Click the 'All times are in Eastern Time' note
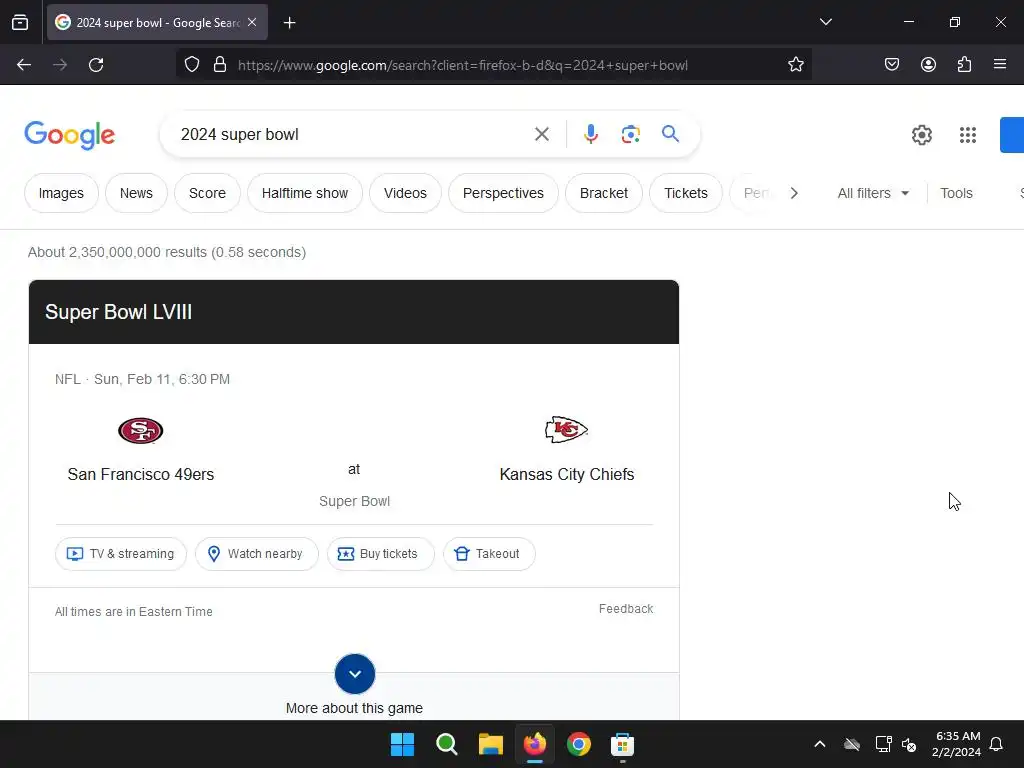Screen dimensions: 1024x768 pos(134,612)
